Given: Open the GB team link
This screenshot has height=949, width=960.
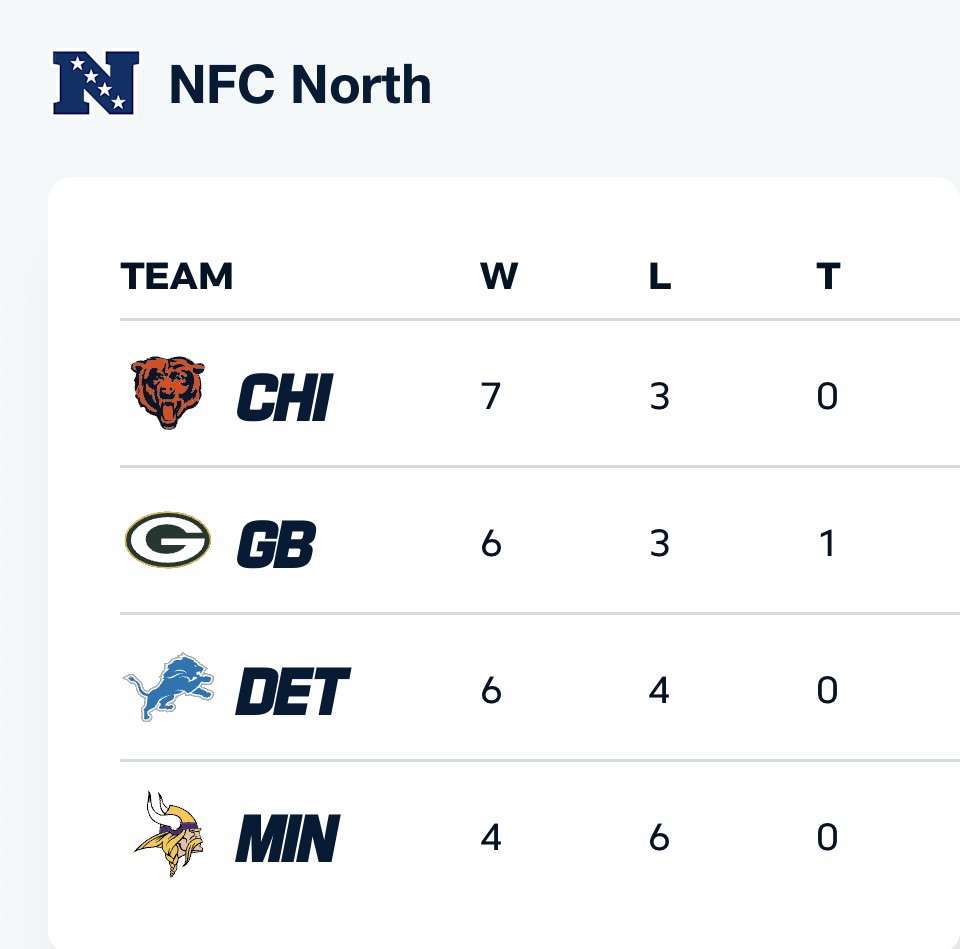Looking at the screenshot, I should pos(275,545).
